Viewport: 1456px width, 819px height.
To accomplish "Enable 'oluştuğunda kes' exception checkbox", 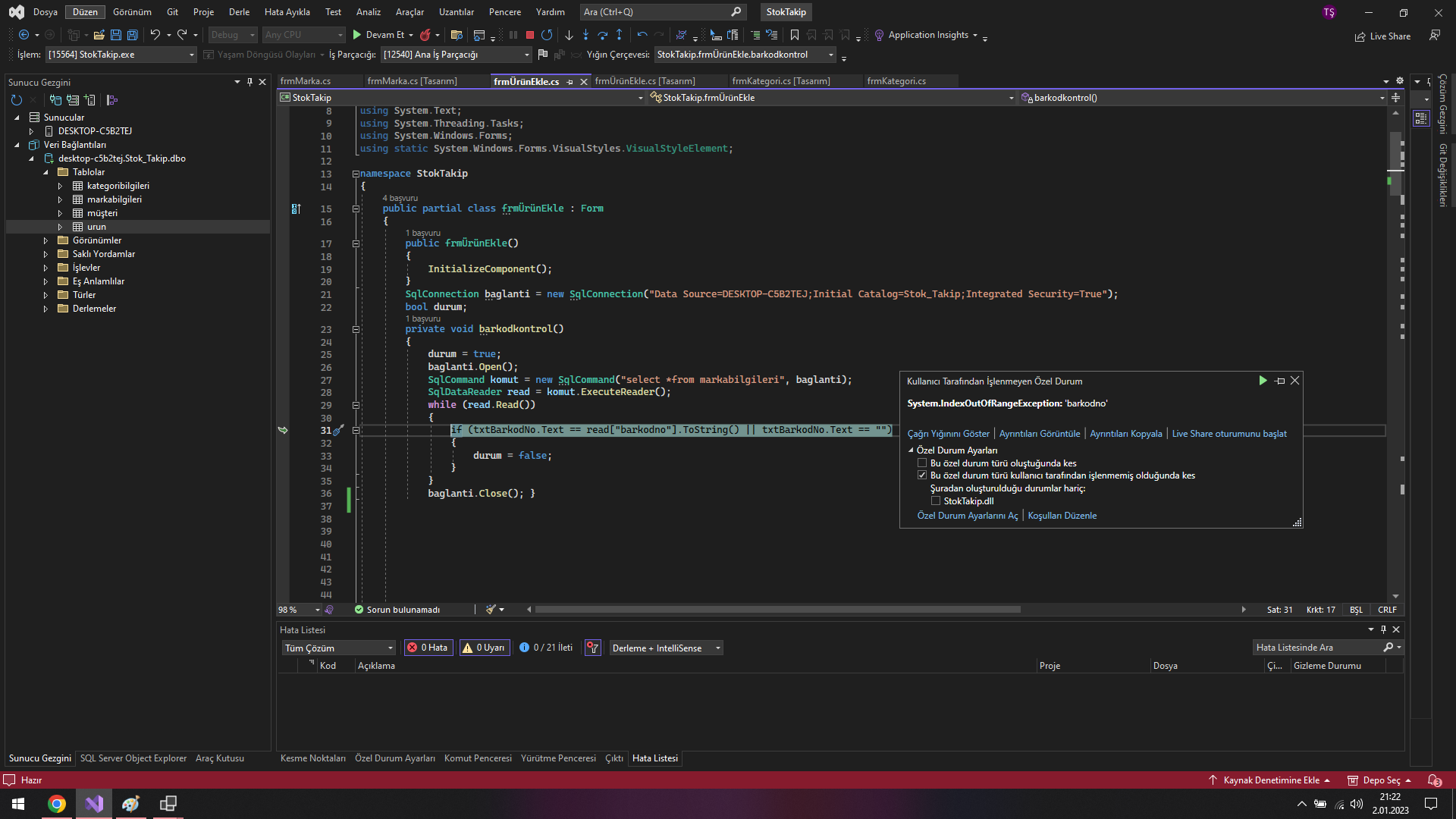I will [922, 463].
